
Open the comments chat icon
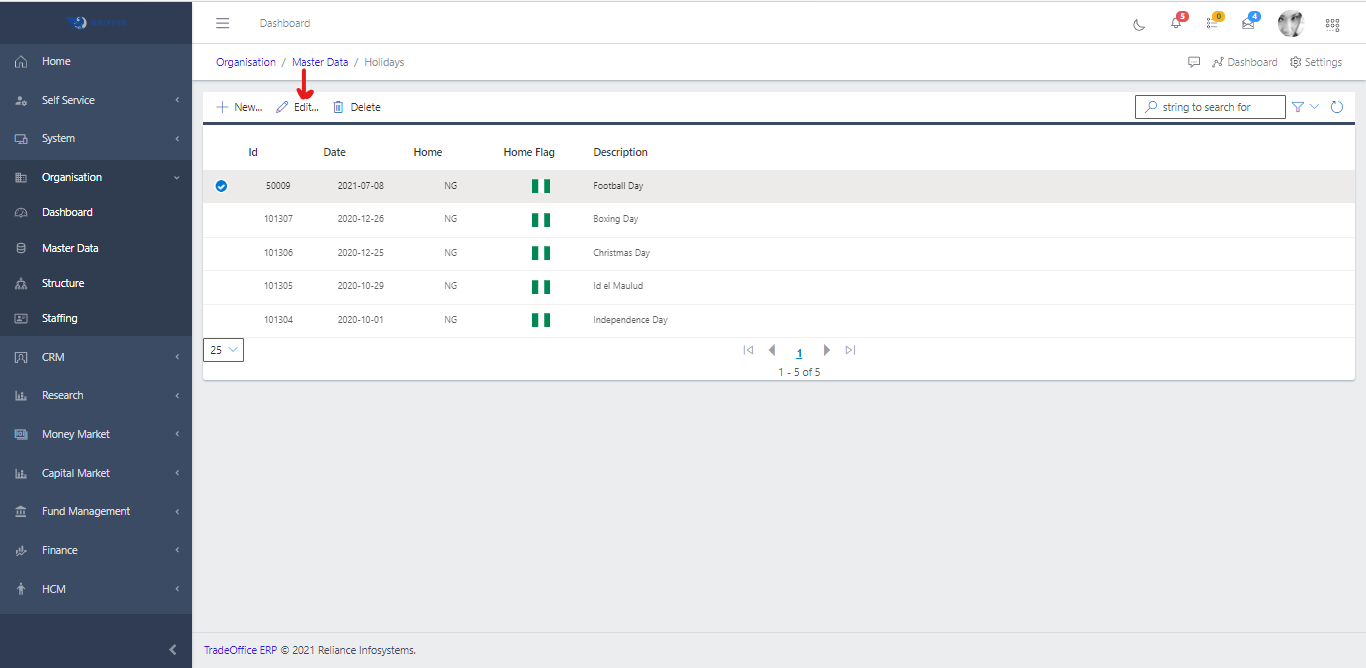click(x=1194, y=62)
